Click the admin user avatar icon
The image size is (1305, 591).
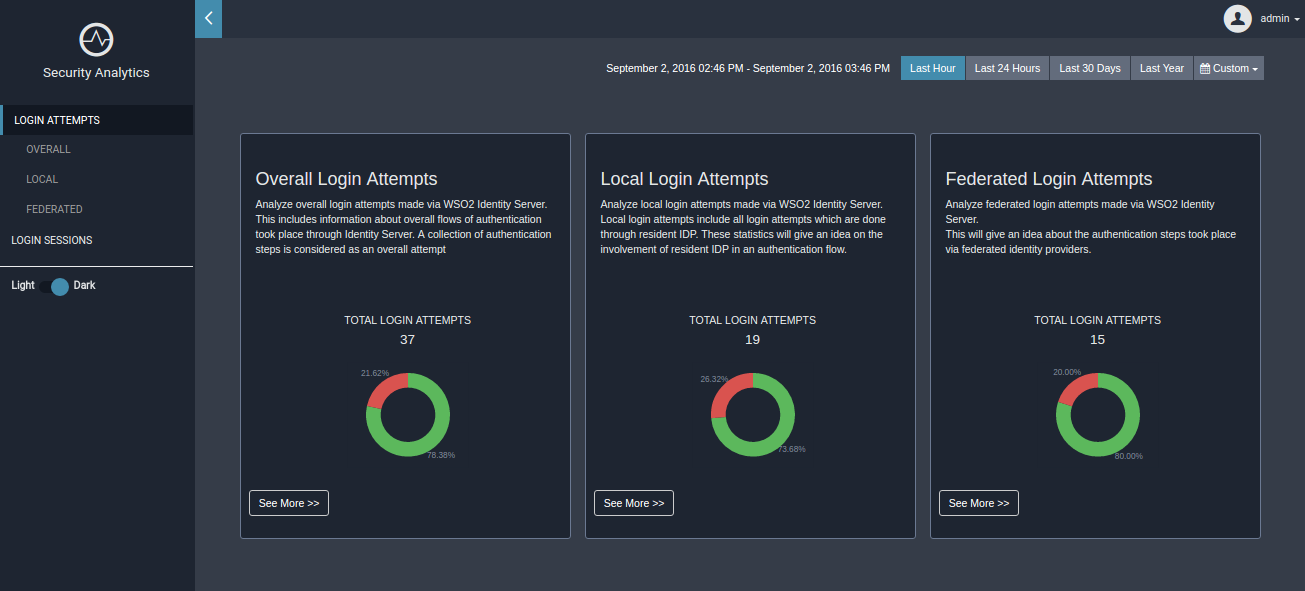pyautogui.click(x=1238, y=18)
